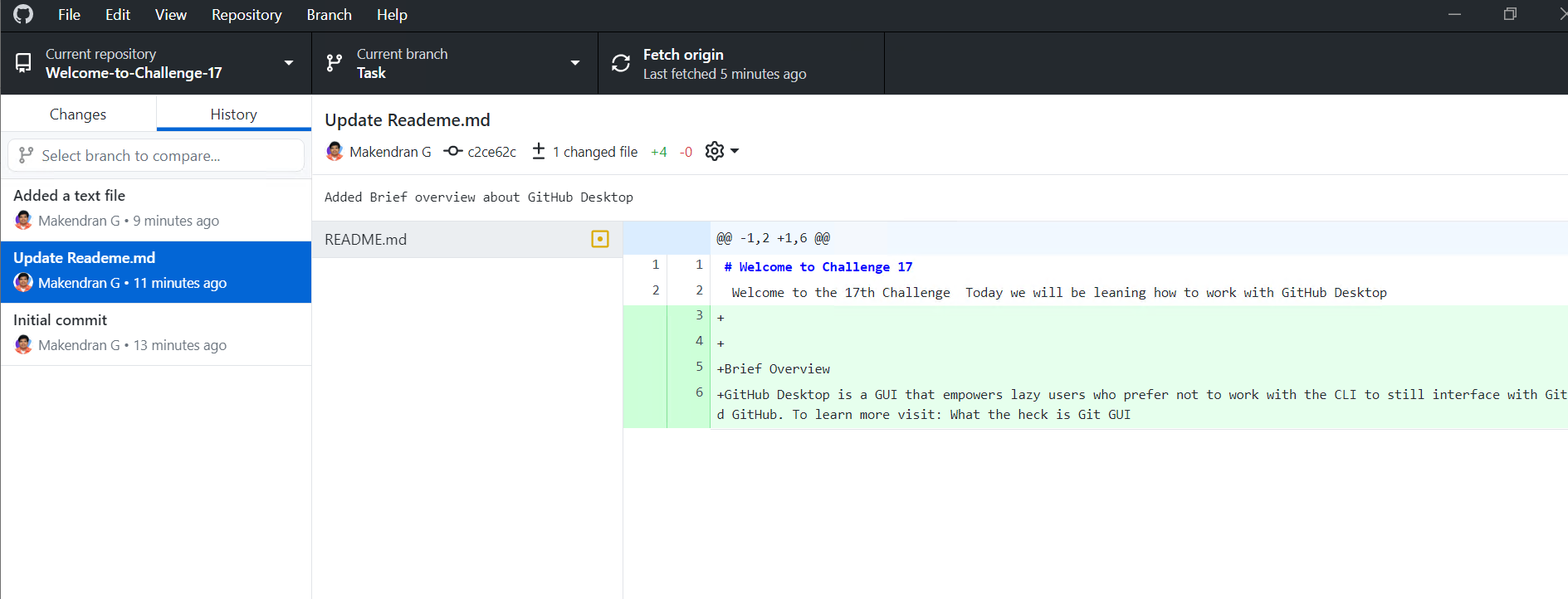
Task: Open the Help menu
Action: tap(392, 15)
